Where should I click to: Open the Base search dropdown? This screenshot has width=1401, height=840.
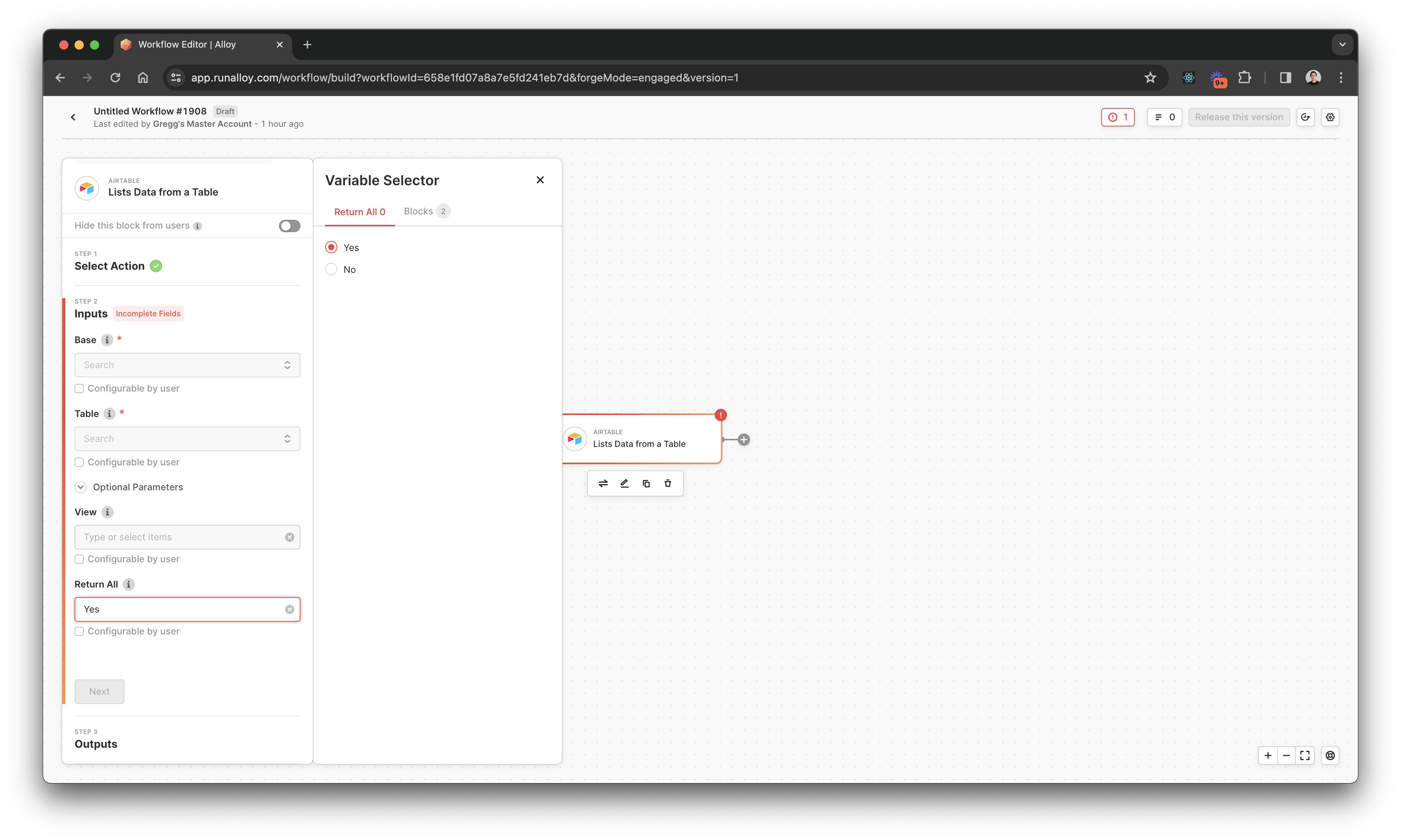coord(188,365)
